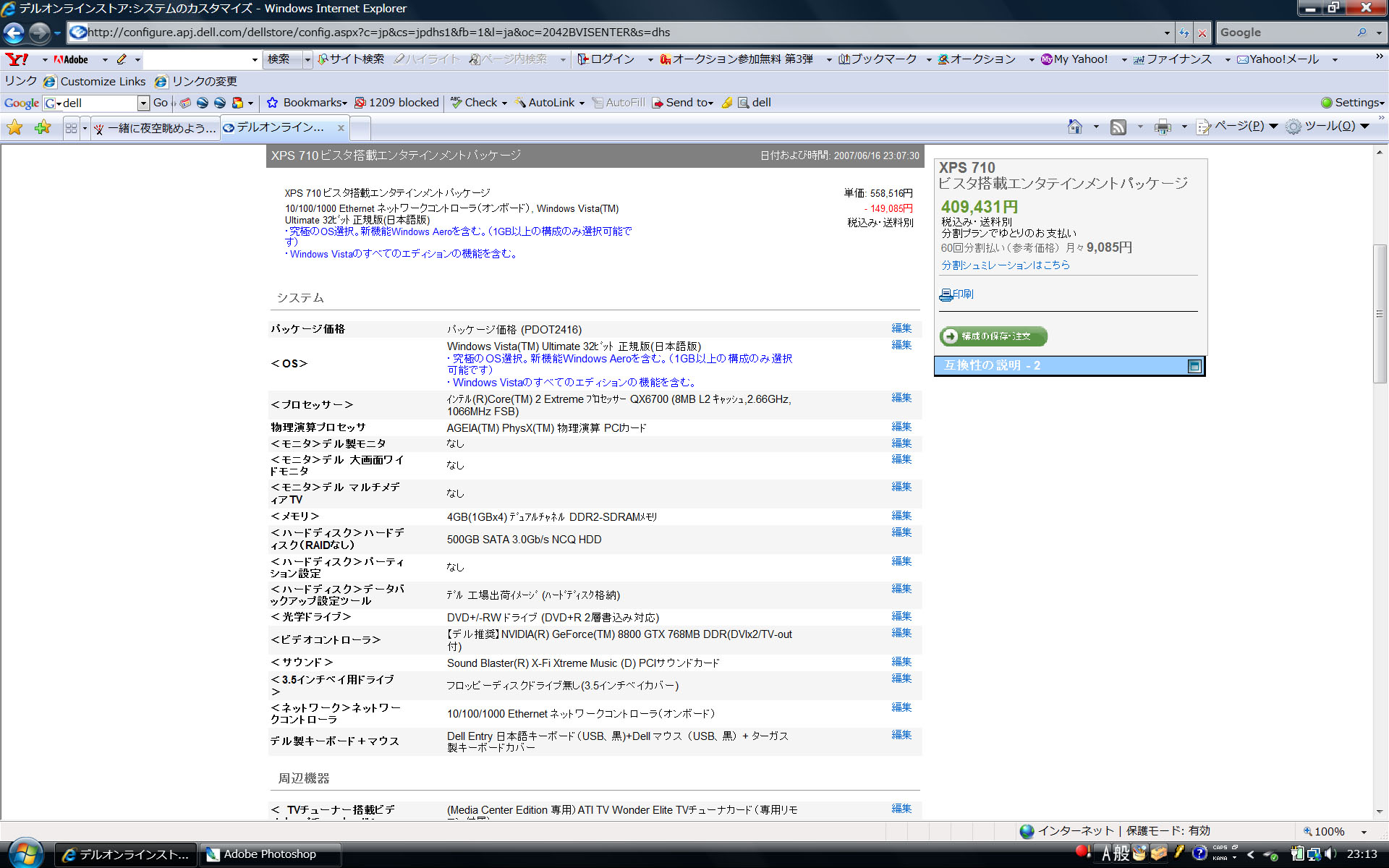Screen dimensions: 1389x868
Task: Open the address bar history dropdown
Action: pyautogui.click(x=1167, y=33)
